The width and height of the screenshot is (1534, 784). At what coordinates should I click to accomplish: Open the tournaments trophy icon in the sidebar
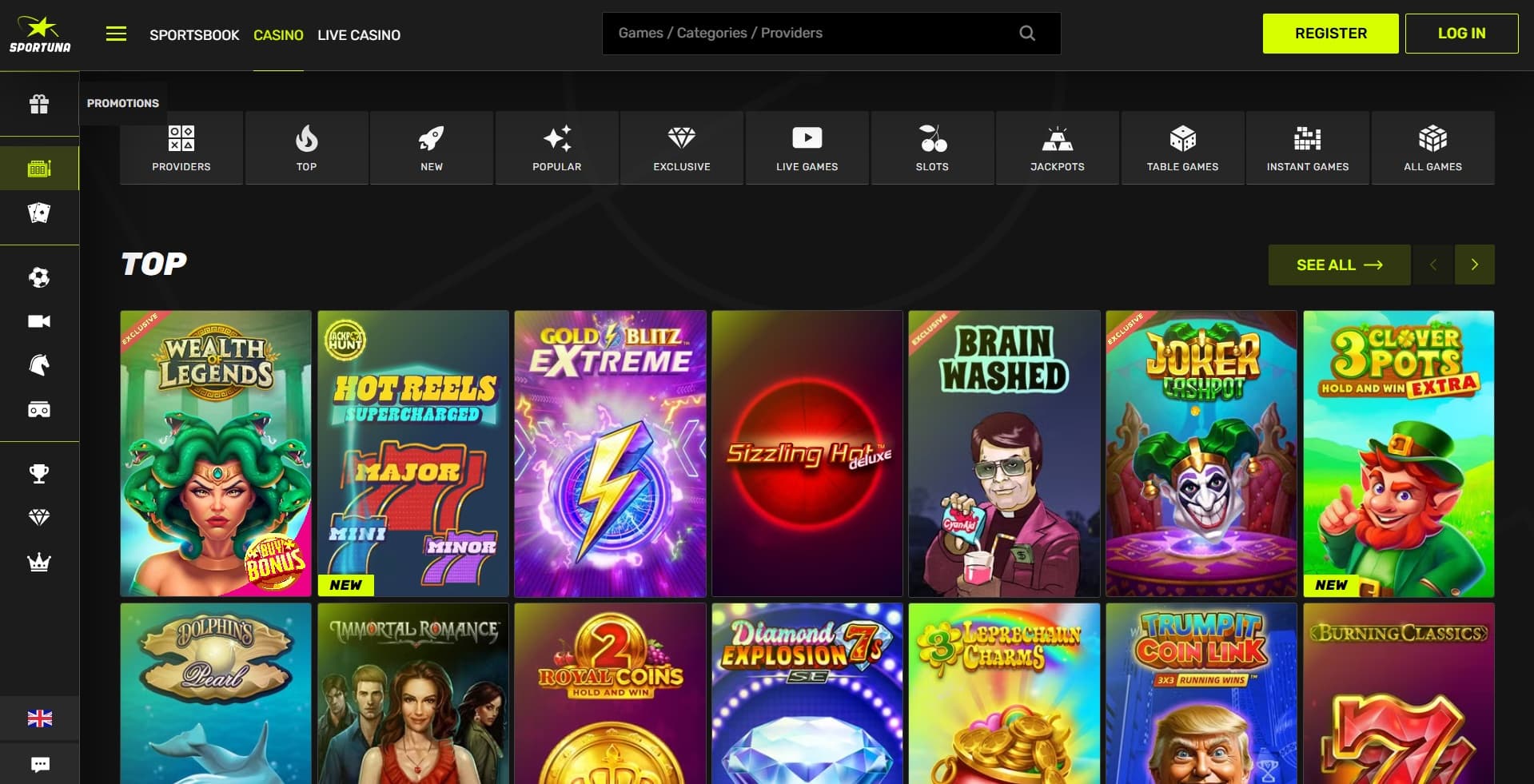pyautogui.click(x=39, y=472)
